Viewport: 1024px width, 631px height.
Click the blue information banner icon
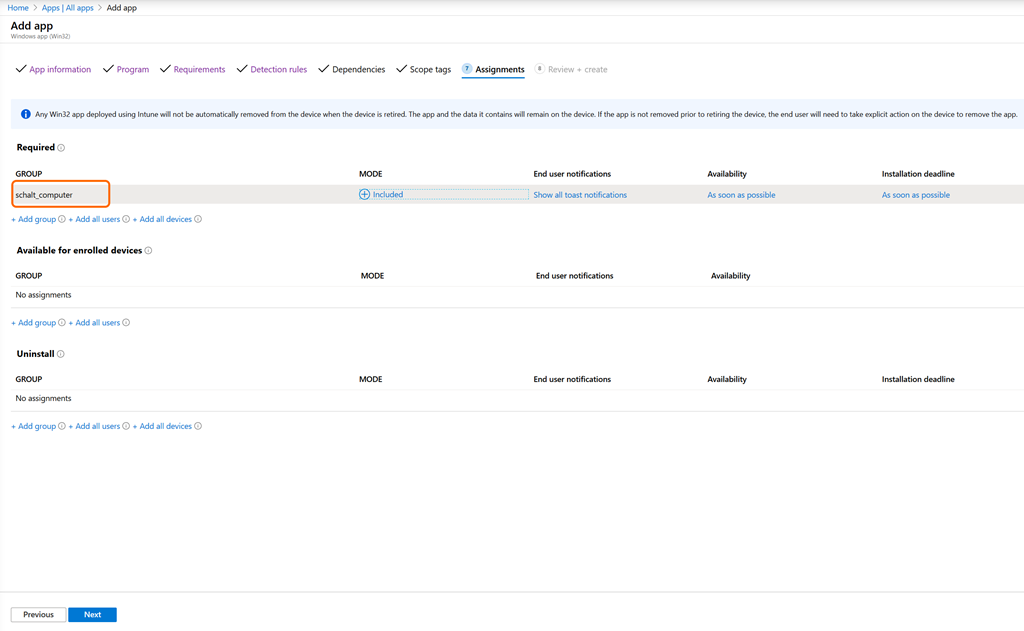[x=25, y=115]
